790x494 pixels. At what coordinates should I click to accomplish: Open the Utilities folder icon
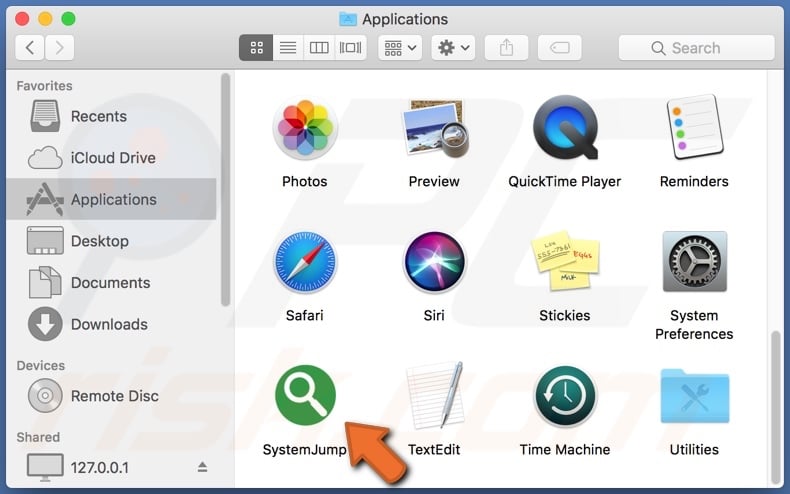pos(695,397)
